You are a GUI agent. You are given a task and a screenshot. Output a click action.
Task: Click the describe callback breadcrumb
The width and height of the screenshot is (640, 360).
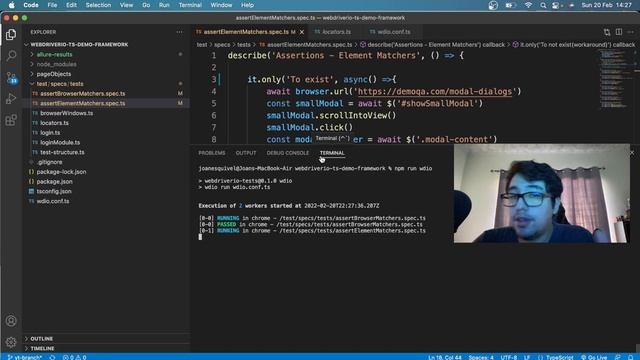tap(432, 44)
